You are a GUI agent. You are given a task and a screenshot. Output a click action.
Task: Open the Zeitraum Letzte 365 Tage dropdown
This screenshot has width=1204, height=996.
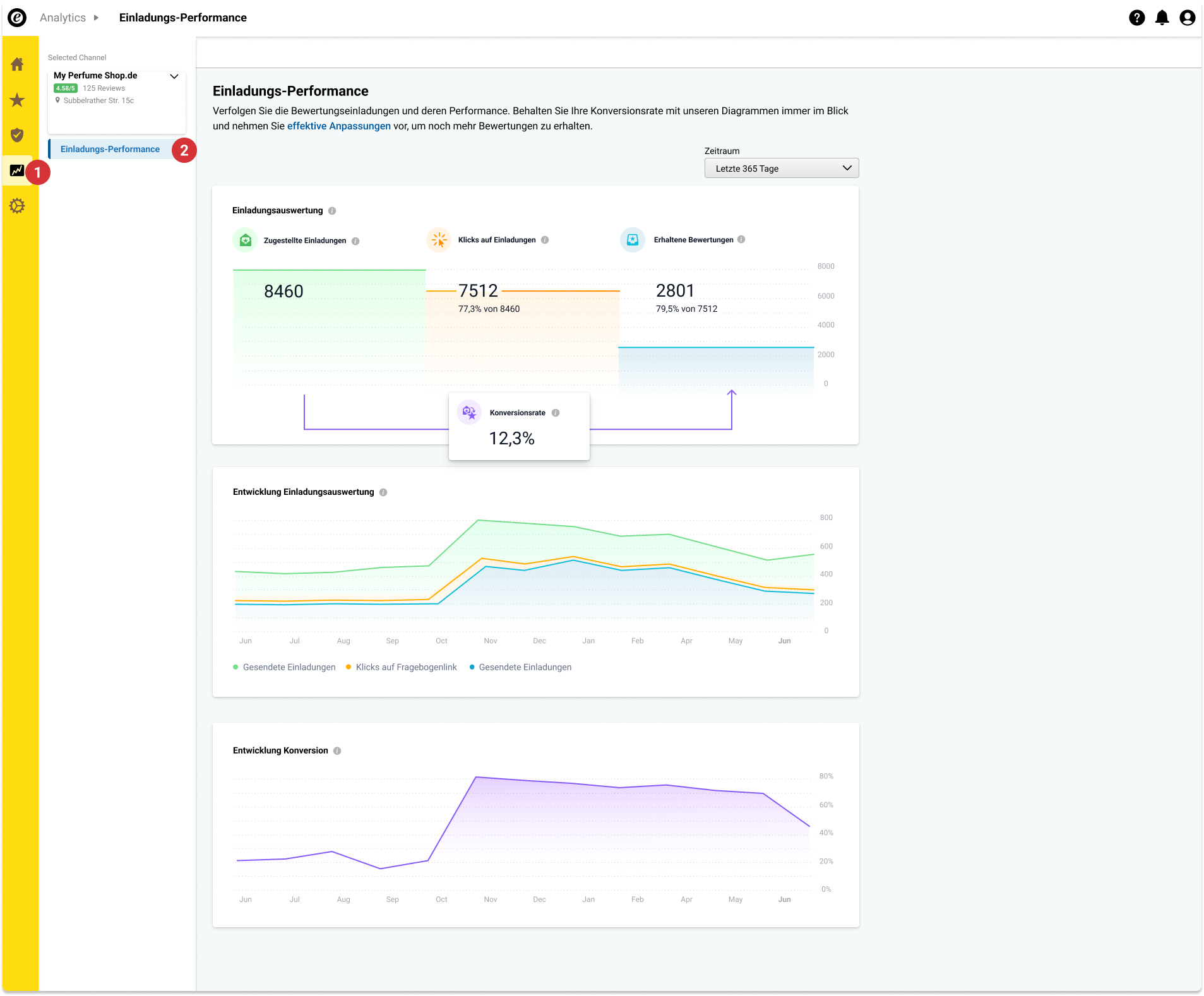click(x=781, y=169)
